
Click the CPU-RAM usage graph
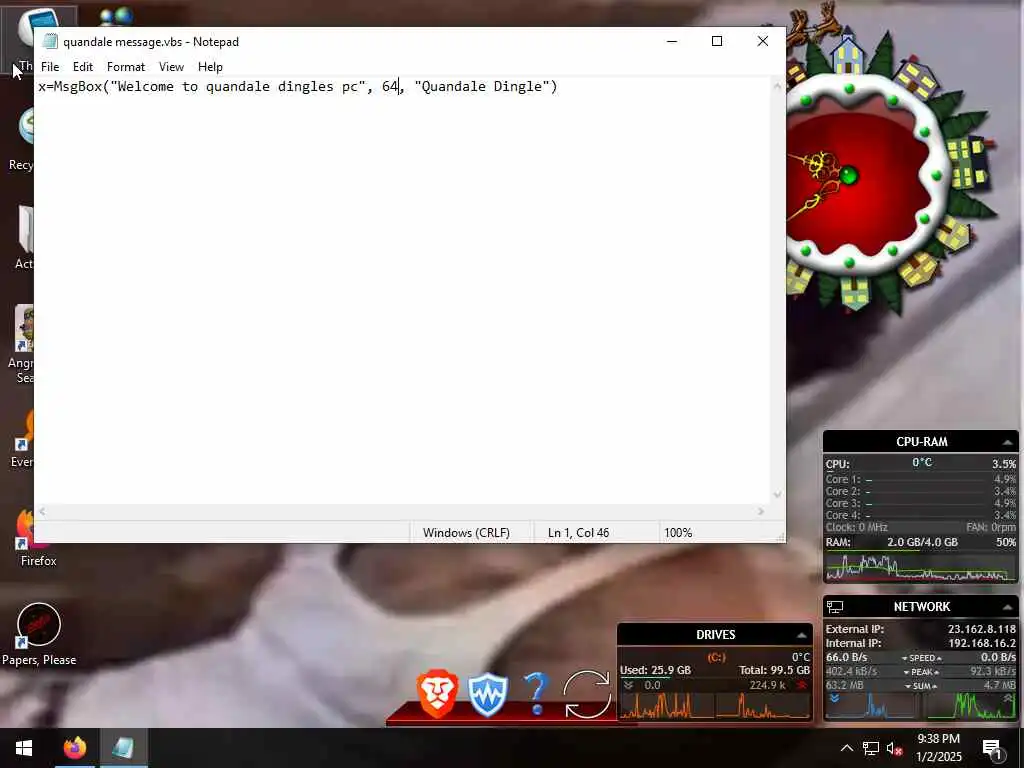(x=921, y=567)
